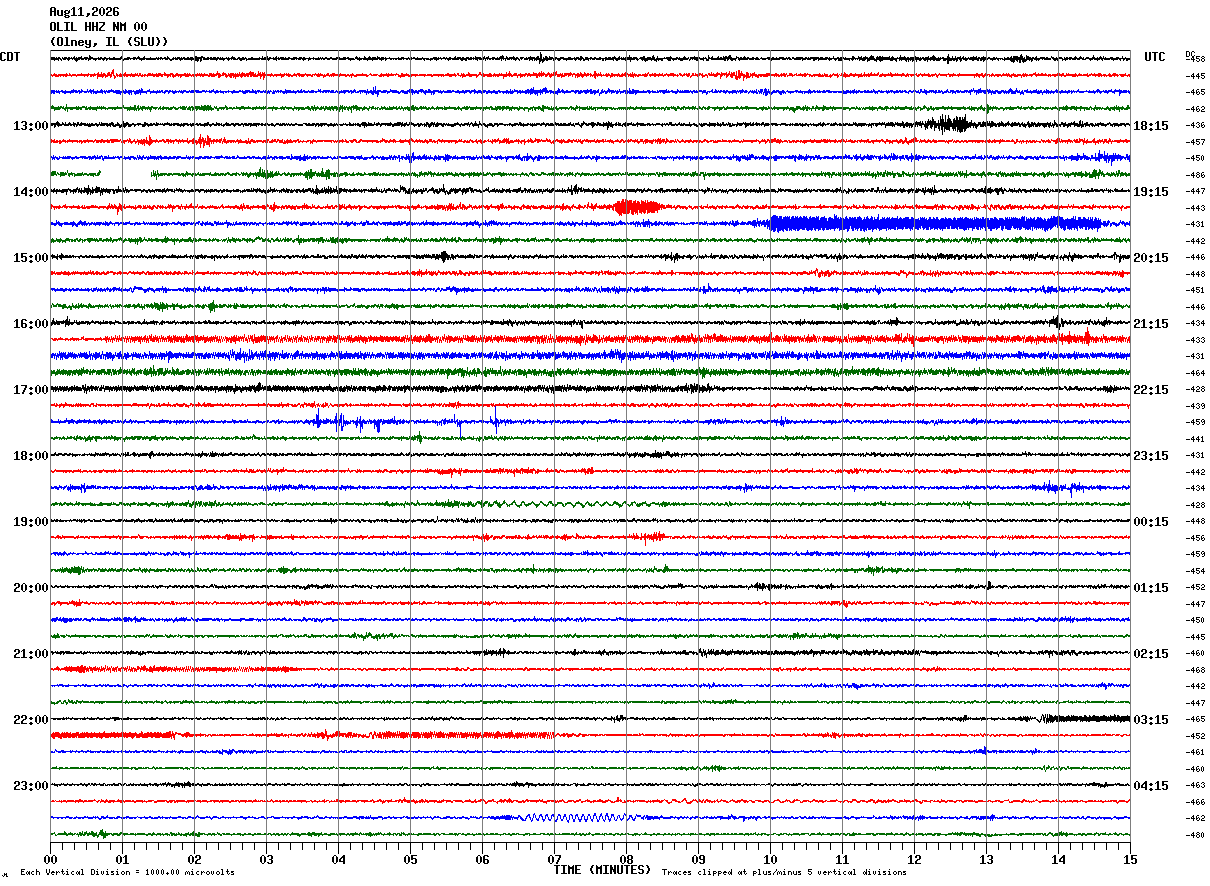
Task: Select the 07 minute axis tick
Action: coord(554,859)
